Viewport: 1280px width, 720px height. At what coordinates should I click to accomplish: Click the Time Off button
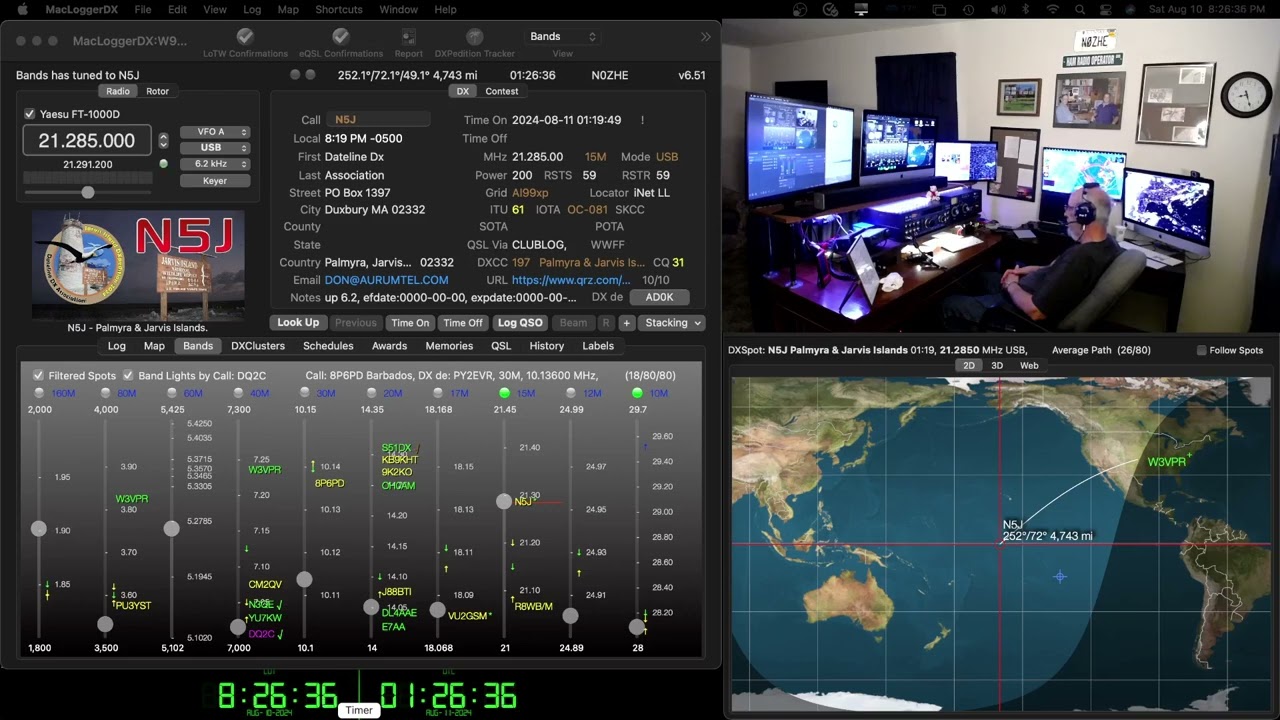coord(463,323)
